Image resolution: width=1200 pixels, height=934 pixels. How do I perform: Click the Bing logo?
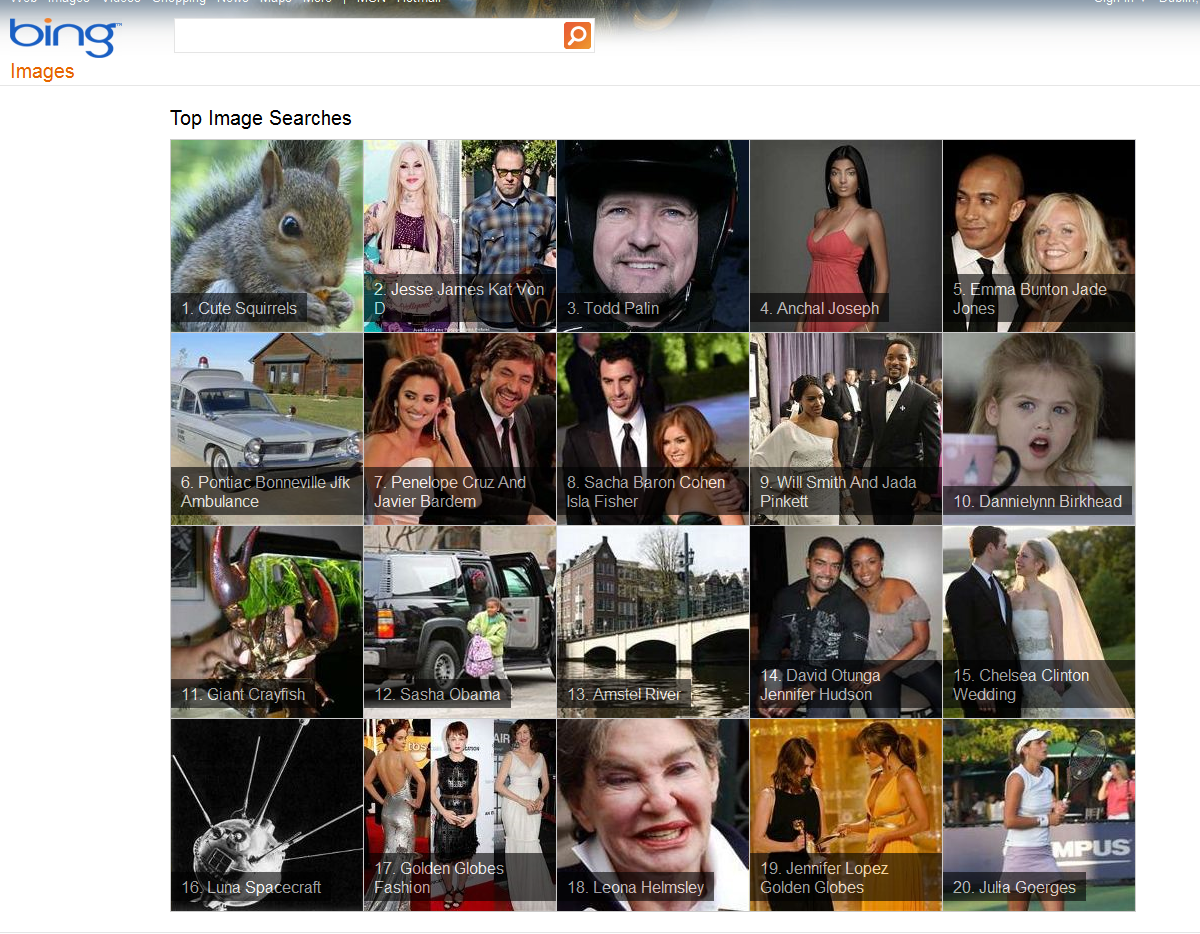(65, 38)
